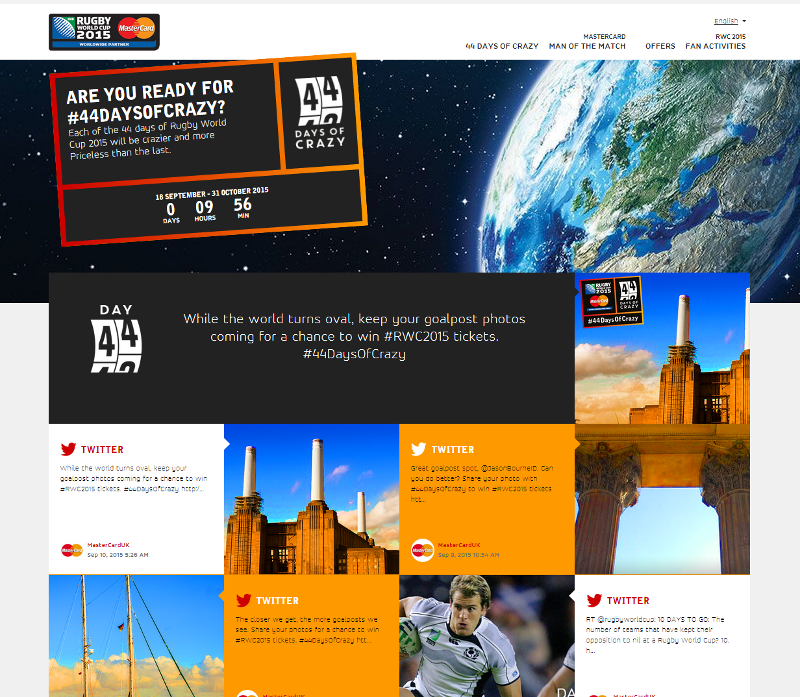Click the 'The closer we get' tweet text
Image resolution: width=800 pixels, height=697 pixels.
point(307,630)
